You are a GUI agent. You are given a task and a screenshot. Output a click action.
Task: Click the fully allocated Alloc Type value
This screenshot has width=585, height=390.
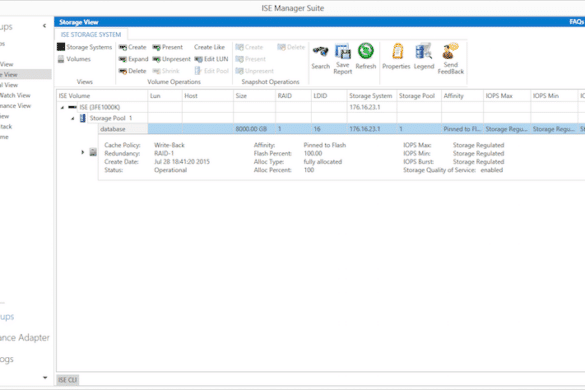tap(323, 162)
